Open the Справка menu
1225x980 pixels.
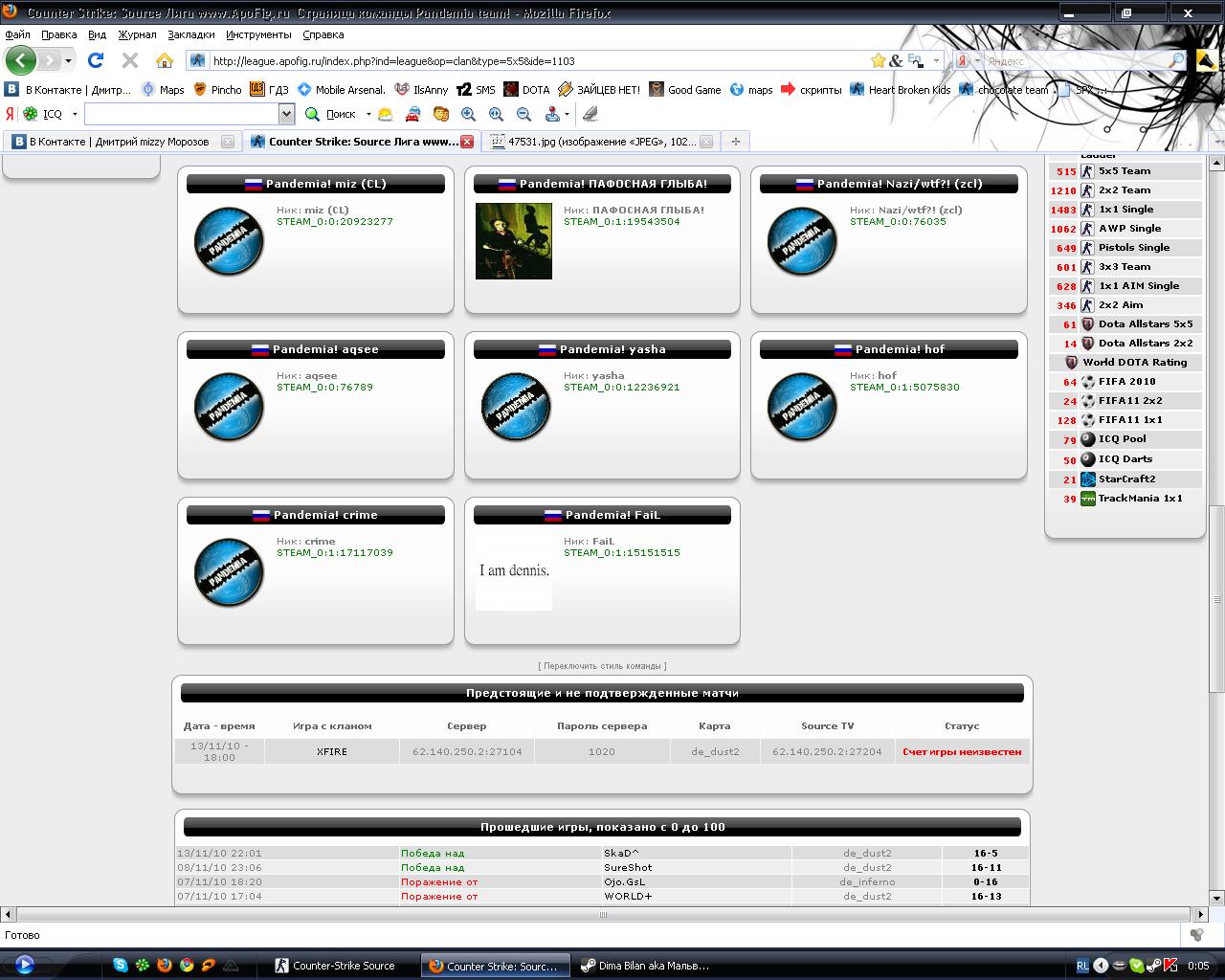coord(323,34)
